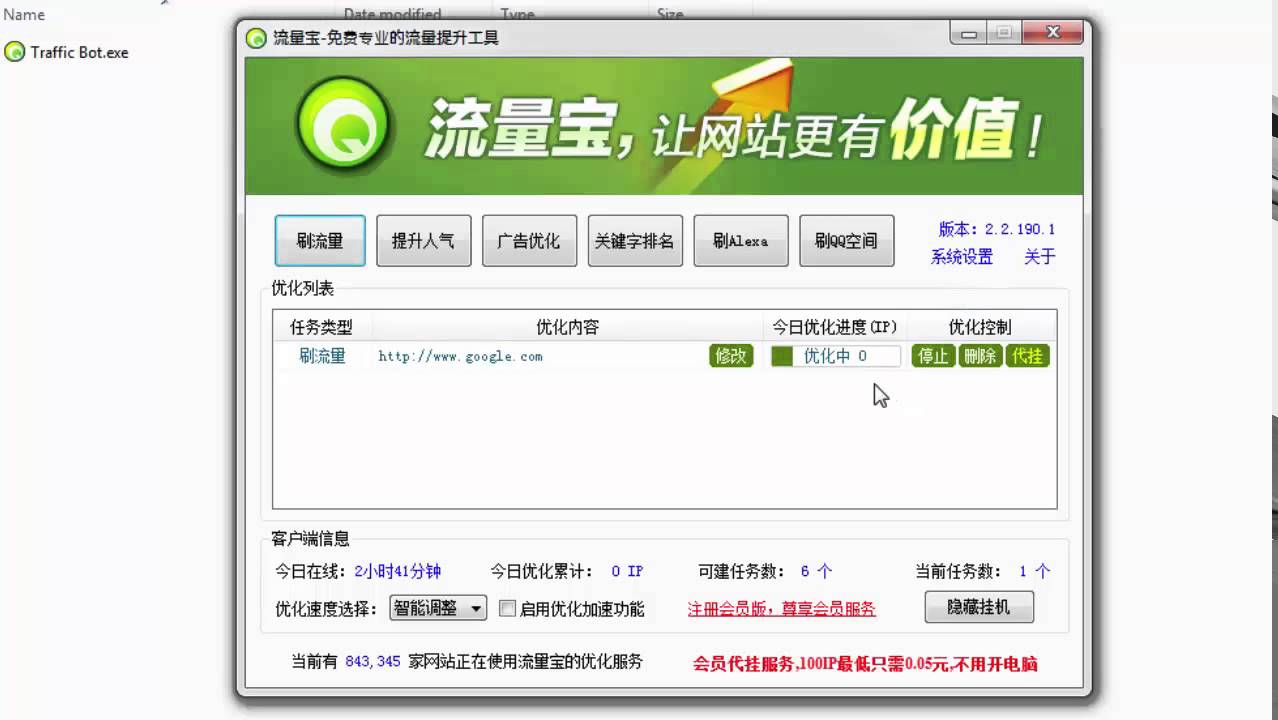1278x720 pixels.
Task: Click the title bar app icon of 流量宝
Action: 257,38
